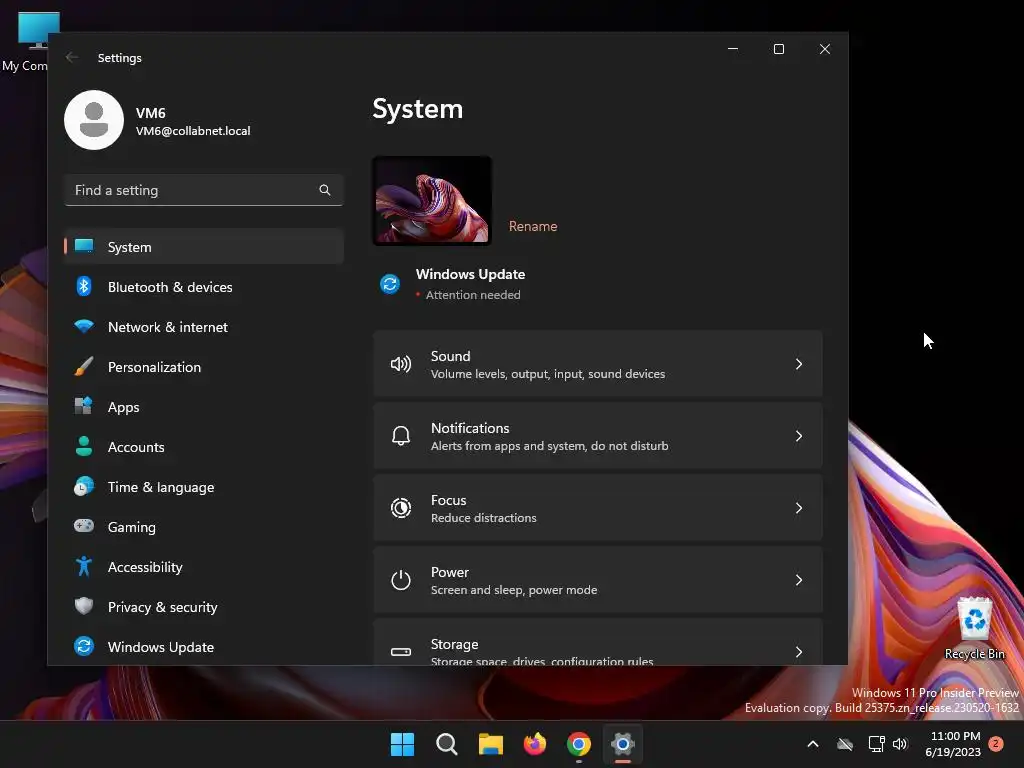Go to the Apps section
The height and width of the screenshot is (768, 1024).
point(204,407)
